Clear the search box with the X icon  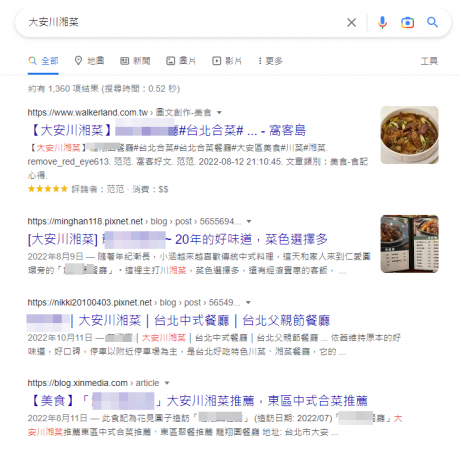tap(351, 23)
